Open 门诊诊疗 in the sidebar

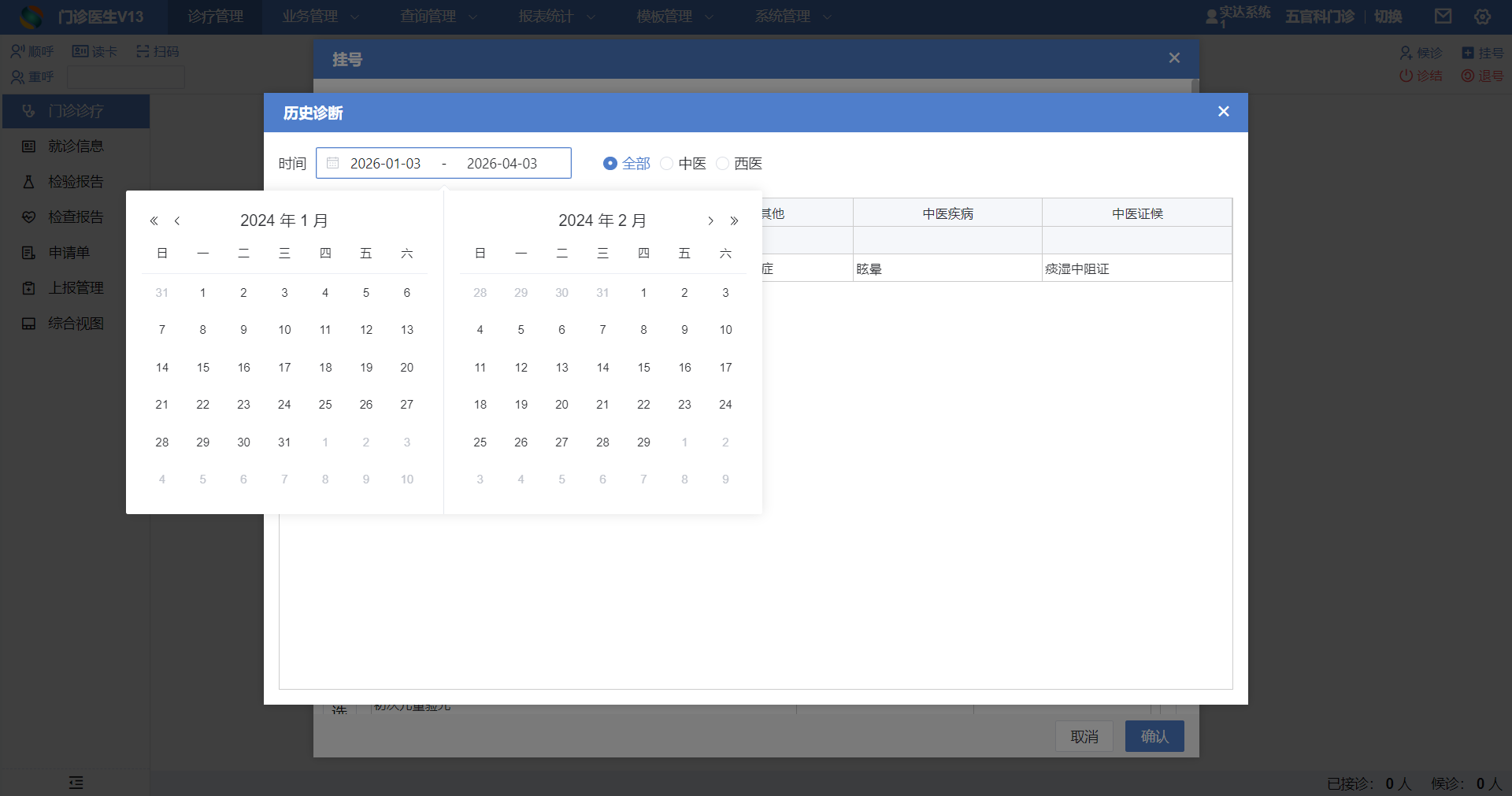tap(76, 111)
